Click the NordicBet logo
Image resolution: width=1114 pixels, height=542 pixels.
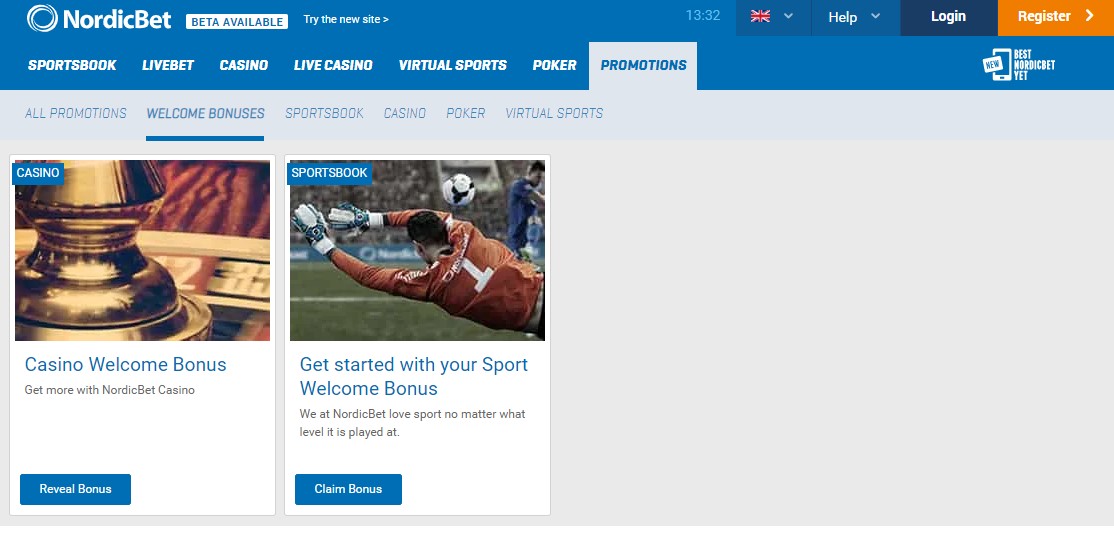[x=99, y=18]
